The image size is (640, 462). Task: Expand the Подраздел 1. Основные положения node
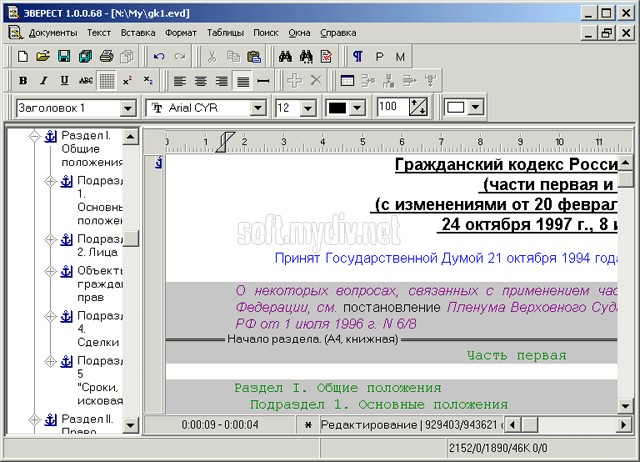point(51,181)
